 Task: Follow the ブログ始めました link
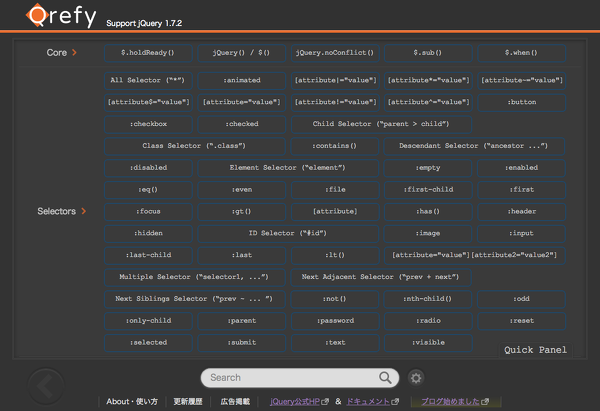click(x=455, y=401)
